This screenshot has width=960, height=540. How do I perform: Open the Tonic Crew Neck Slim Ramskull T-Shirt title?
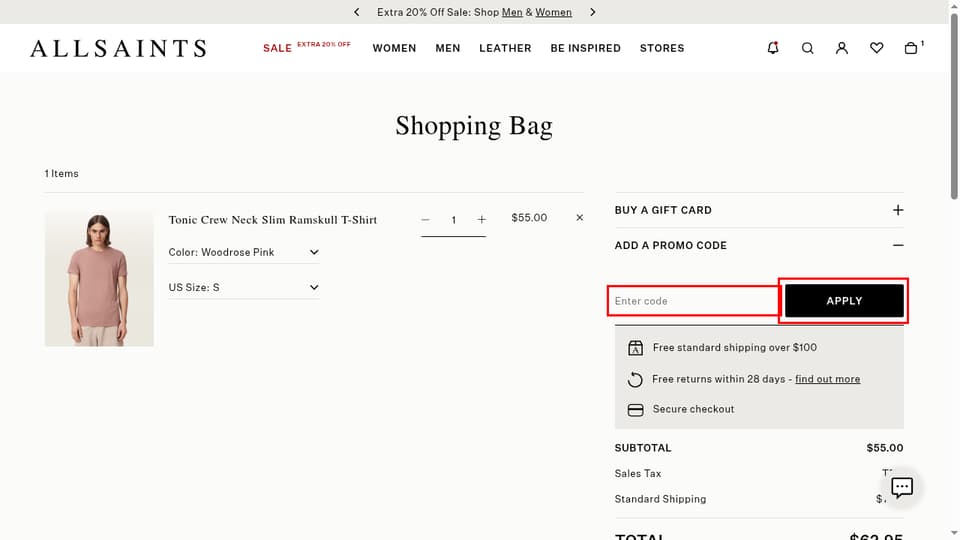pos(272,220)
